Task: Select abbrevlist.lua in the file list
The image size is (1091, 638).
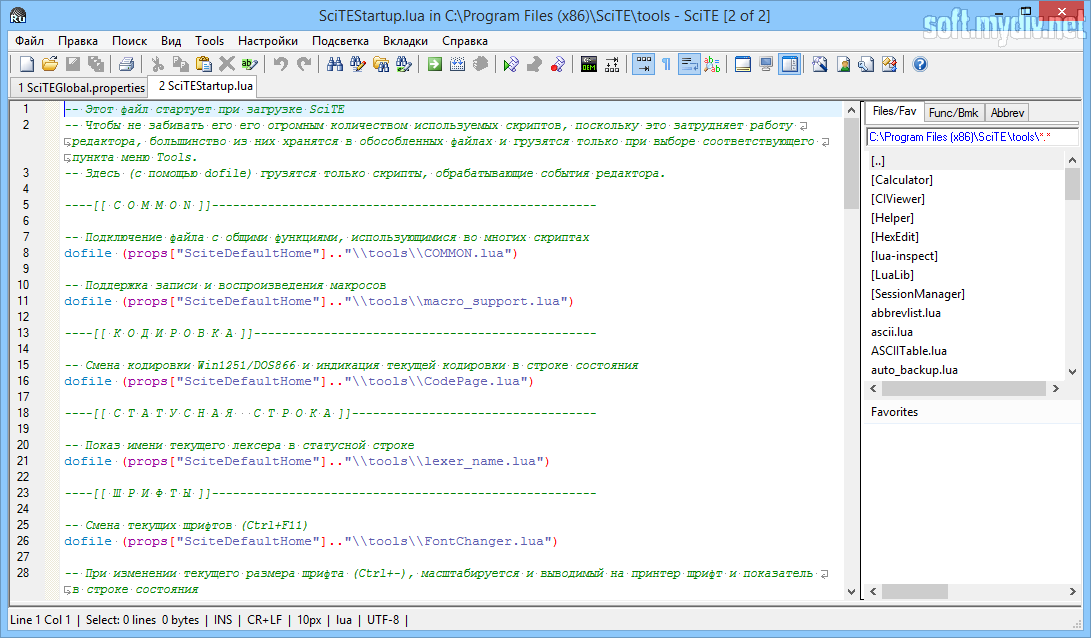Action: [906, 313]
